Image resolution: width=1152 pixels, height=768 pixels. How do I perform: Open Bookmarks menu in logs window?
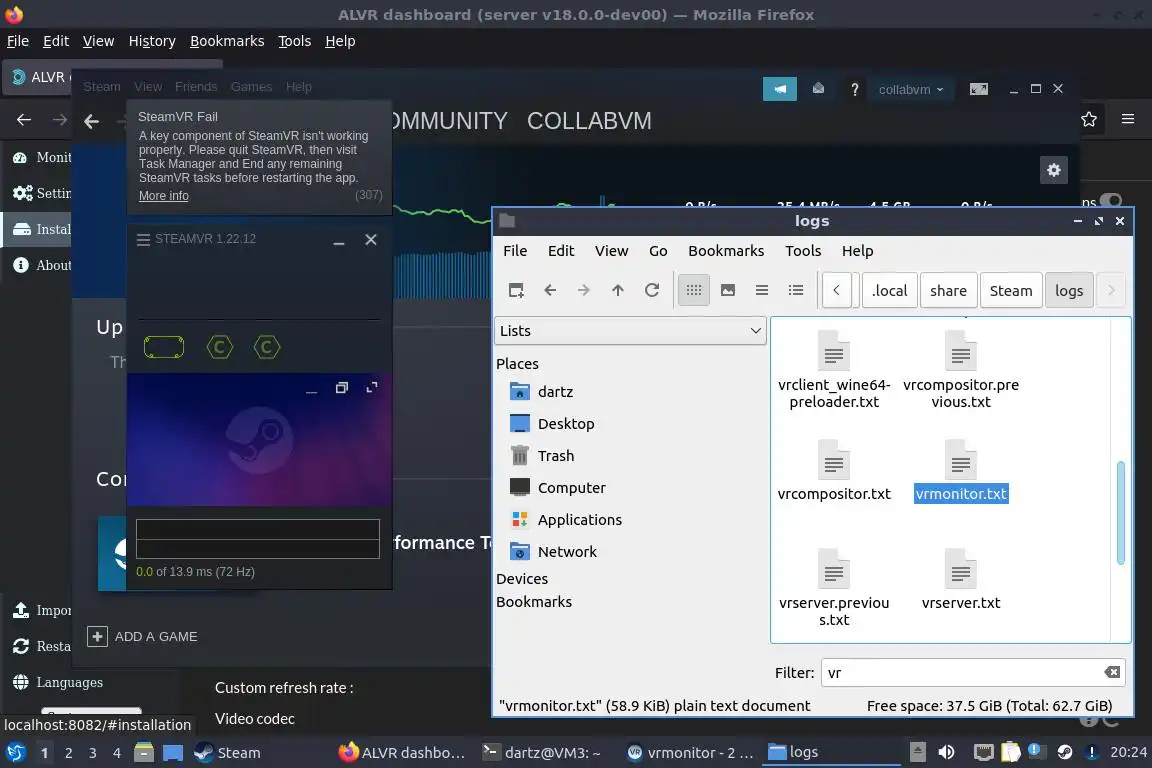coord(726,251)
